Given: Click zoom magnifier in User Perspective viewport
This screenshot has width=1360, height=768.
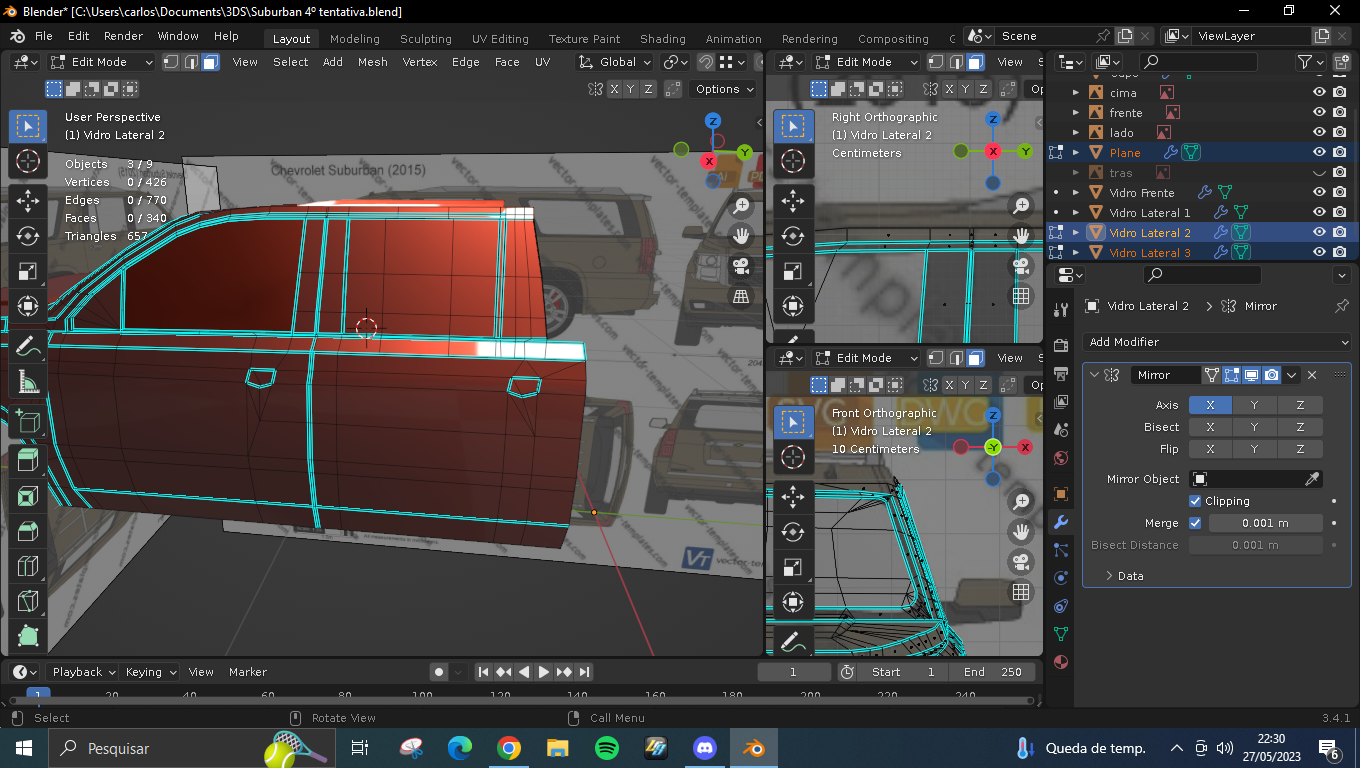Looking at the screenshot, I should pyautogui.click(x=741, y=206).
